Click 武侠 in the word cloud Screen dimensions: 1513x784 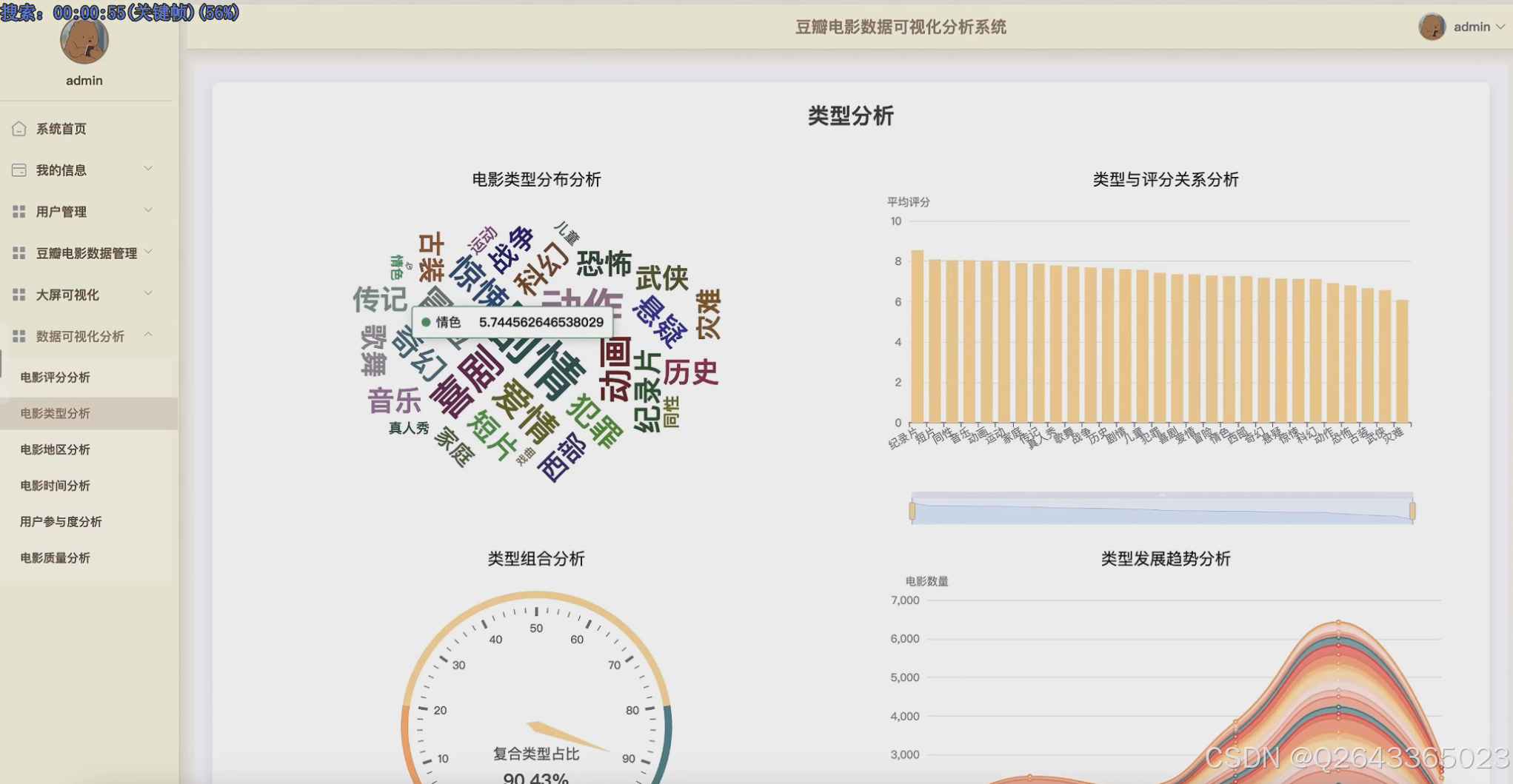[x=662, y=278]
